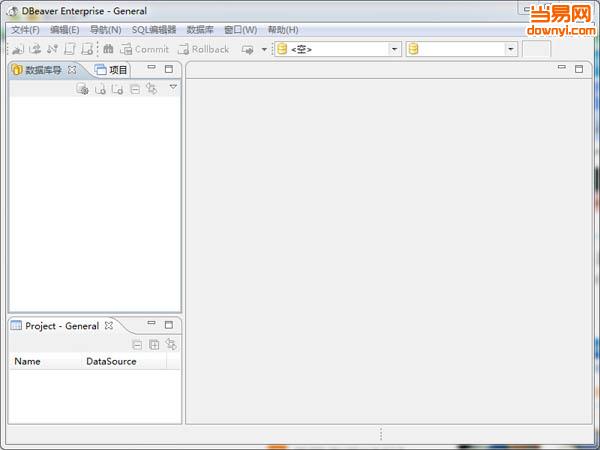The width and height of the screenshot is (600, 450).
Task: Toggle link with editor in Project panel
Action: pos(171,344)
